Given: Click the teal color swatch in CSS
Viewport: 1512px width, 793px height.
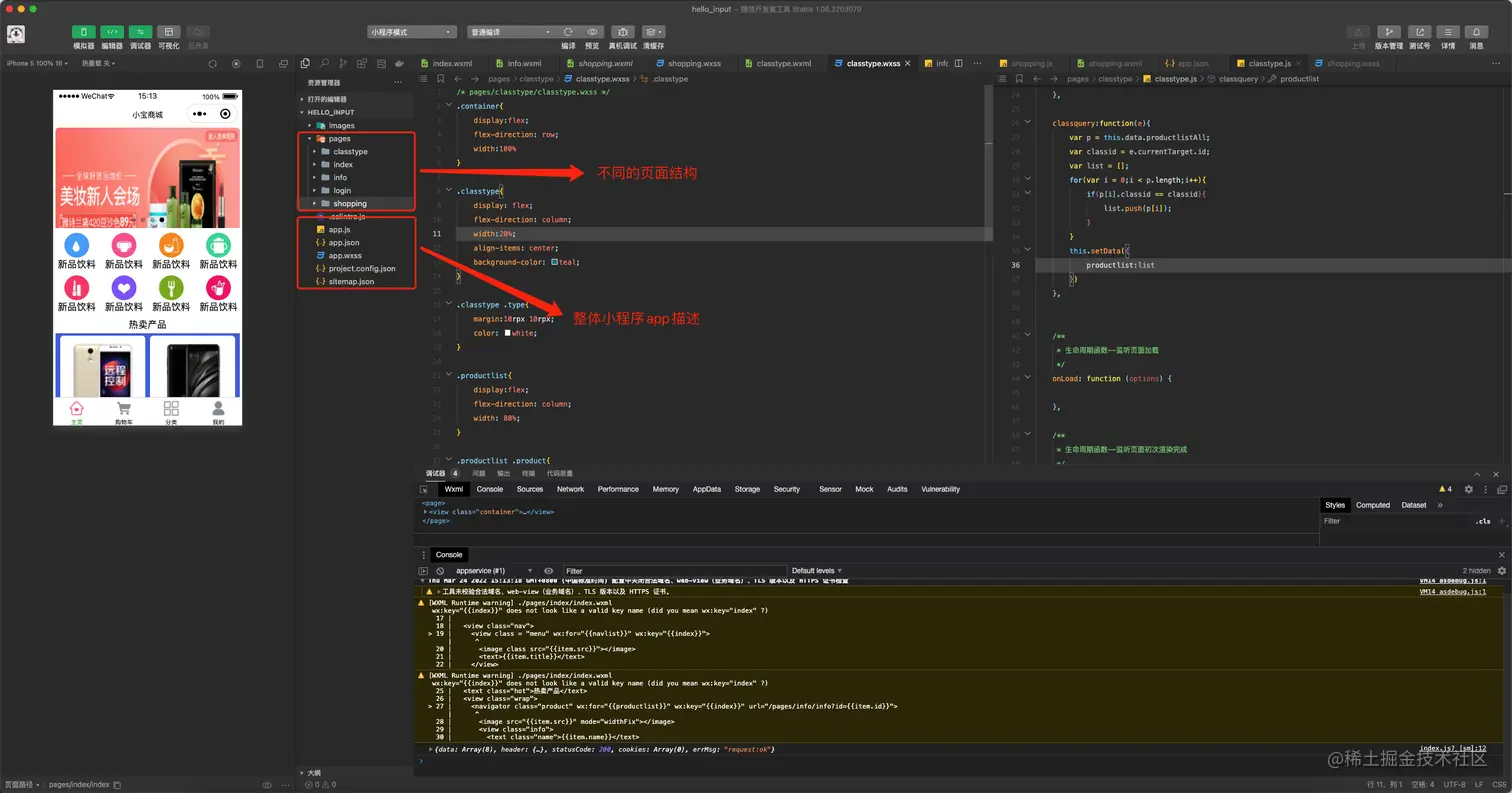Looking at the screenshot, I should click(x=555, y=262).
